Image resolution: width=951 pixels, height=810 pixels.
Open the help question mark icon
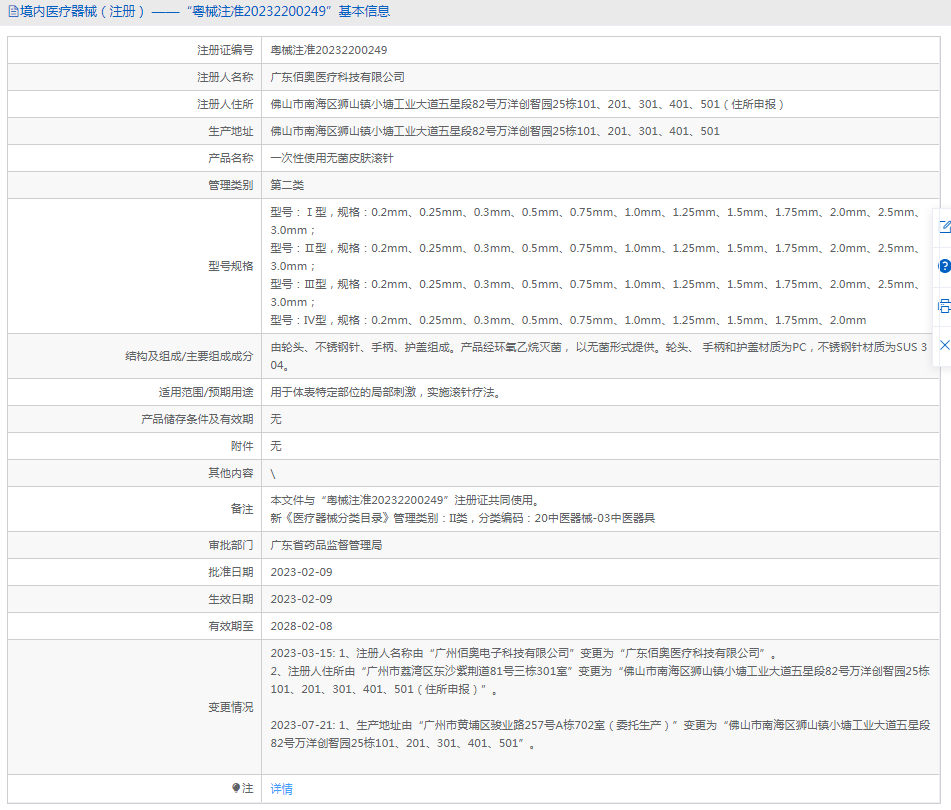(944, 266)
